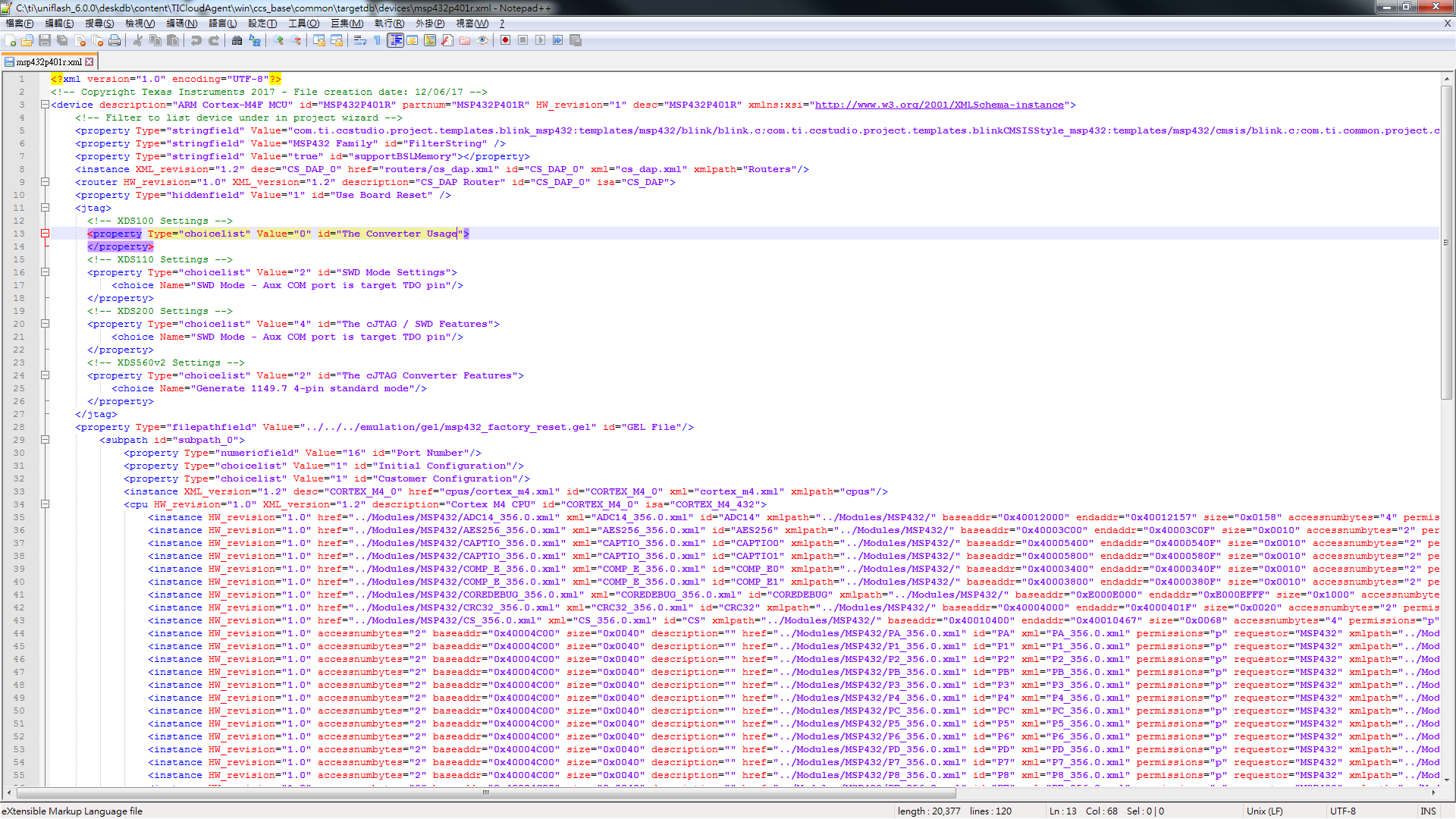Click the Find binoculars icon
The height and width of the screenshot is (819, 1456).
click(x=237, y=40)
